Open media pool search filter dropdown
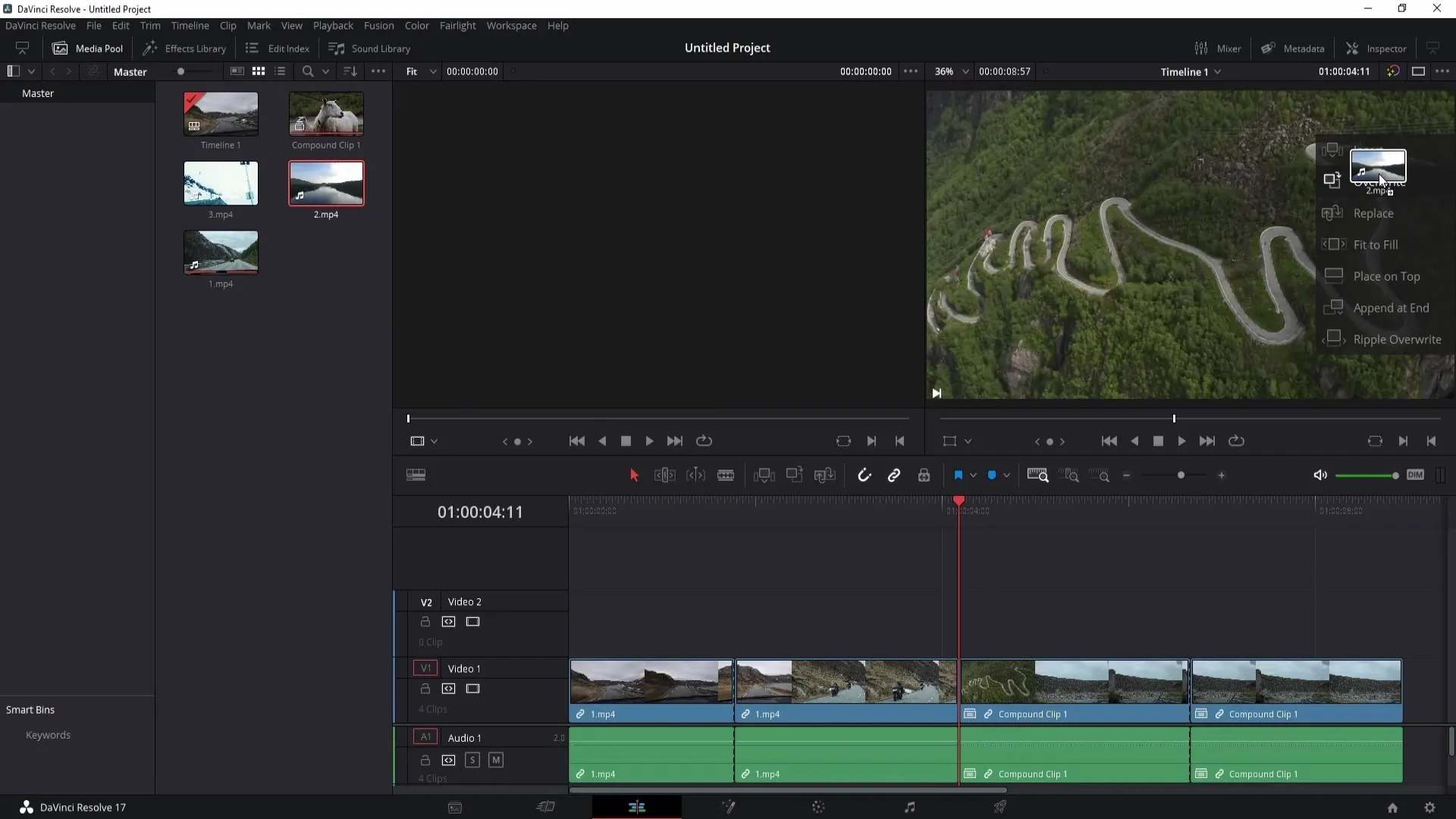 click(x=325, y=71)
